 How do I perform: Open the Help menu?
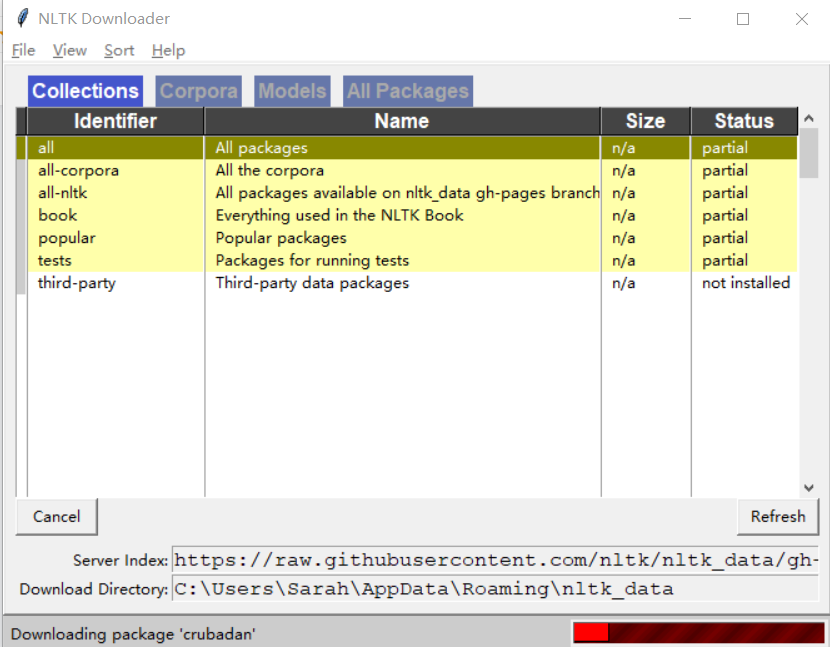[x=168, y=50]
